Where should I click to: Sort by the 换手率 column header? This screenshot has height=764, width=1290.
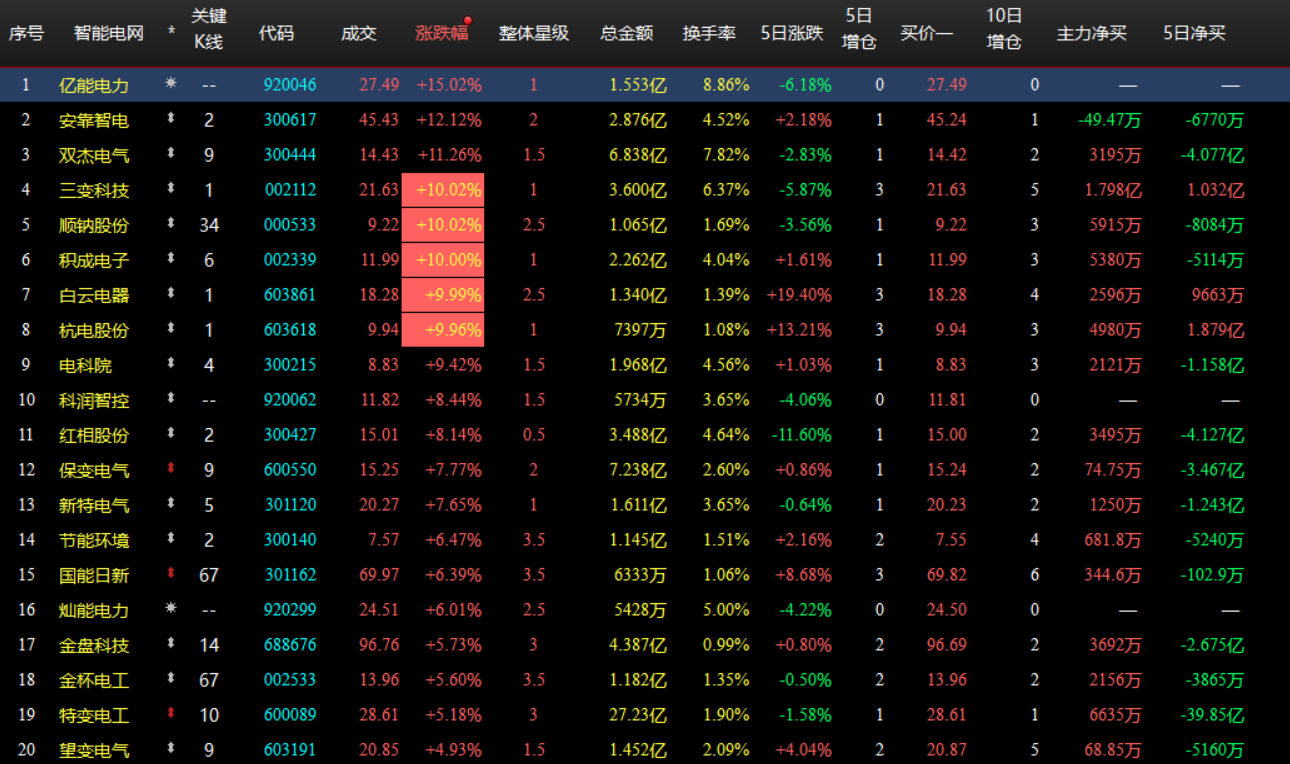pos(709,31)
